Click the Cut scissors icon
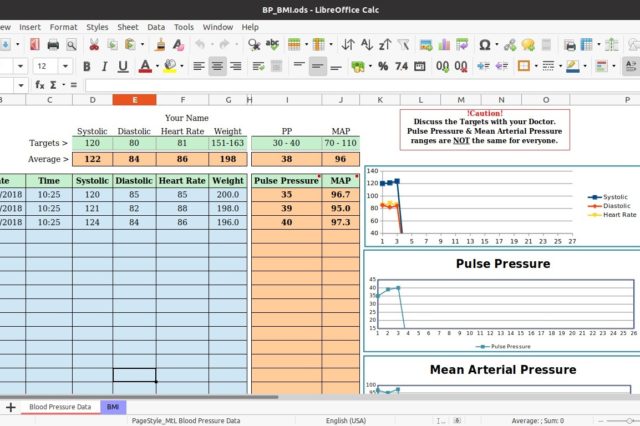 pyautogui.click(x=94, y=45)
